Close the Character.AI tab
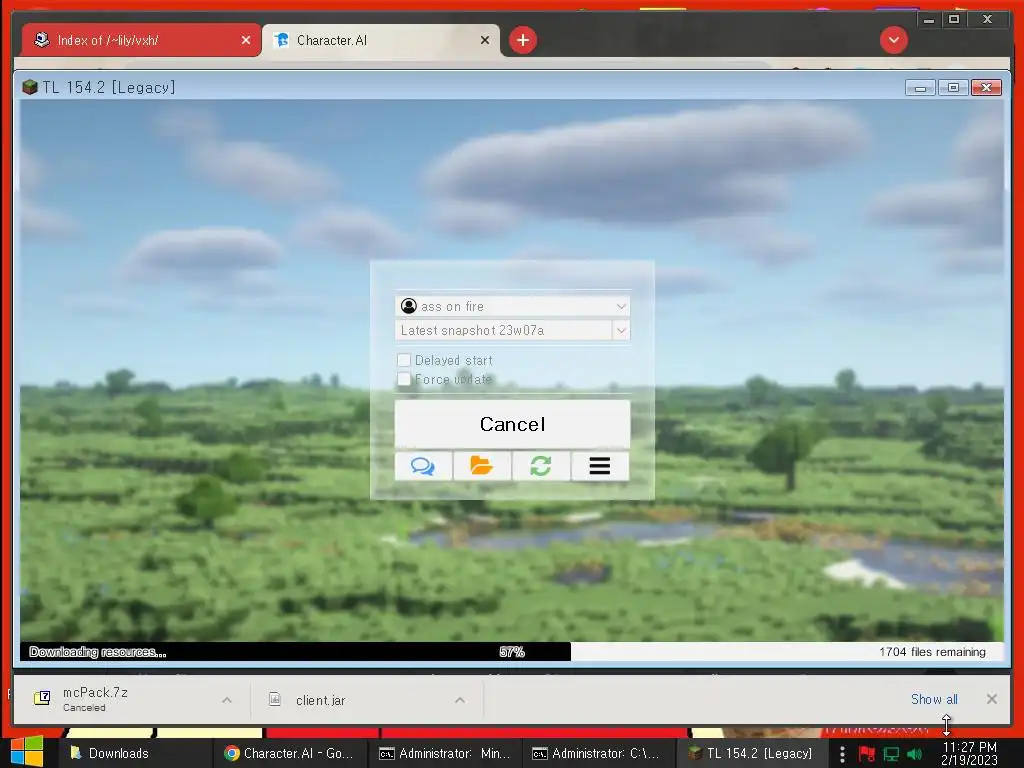Viewport: 1024px width, 768px height. point(485,40)
